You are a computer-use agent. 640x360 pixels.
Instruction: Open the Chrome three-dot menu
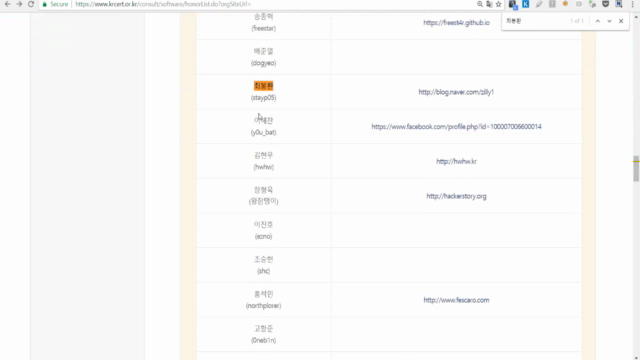tap(632, 4)
